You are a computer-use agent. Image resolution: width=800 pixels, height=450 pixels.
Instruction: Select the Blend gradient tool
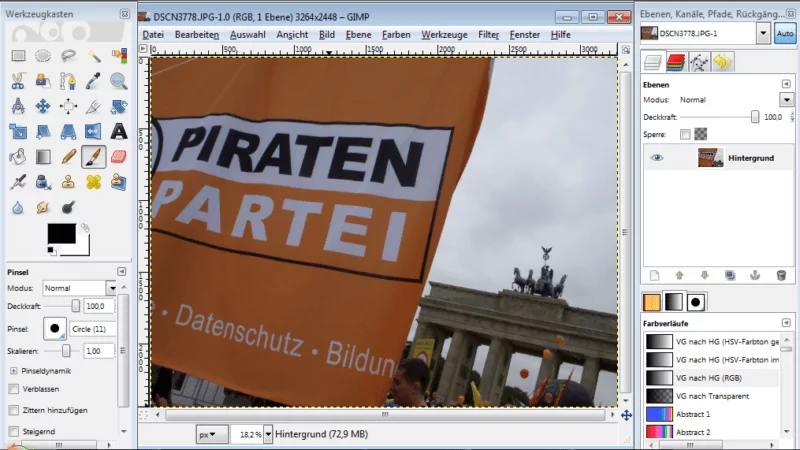tap(43, 157)
